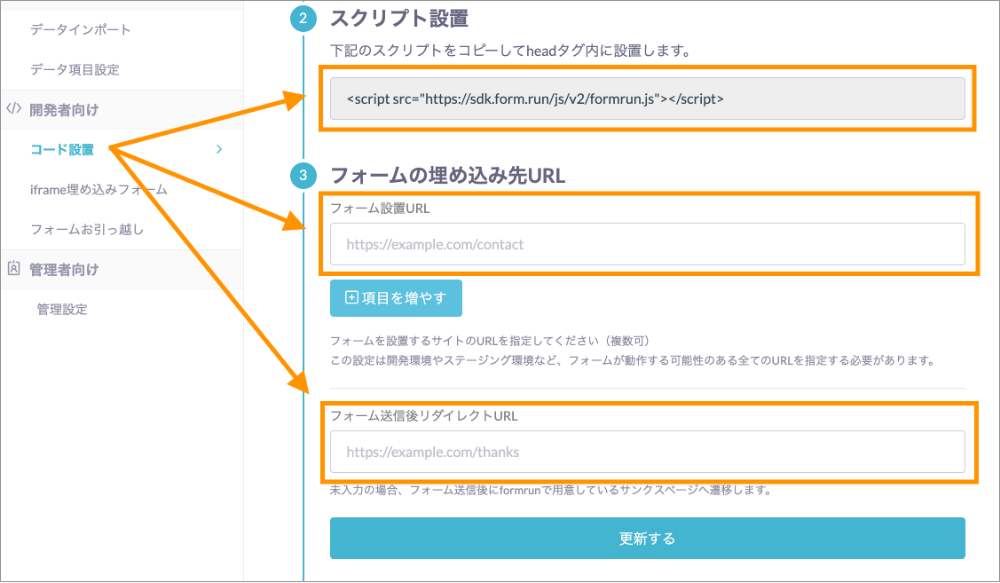Open 管理設定 in the sidebar

62,309
